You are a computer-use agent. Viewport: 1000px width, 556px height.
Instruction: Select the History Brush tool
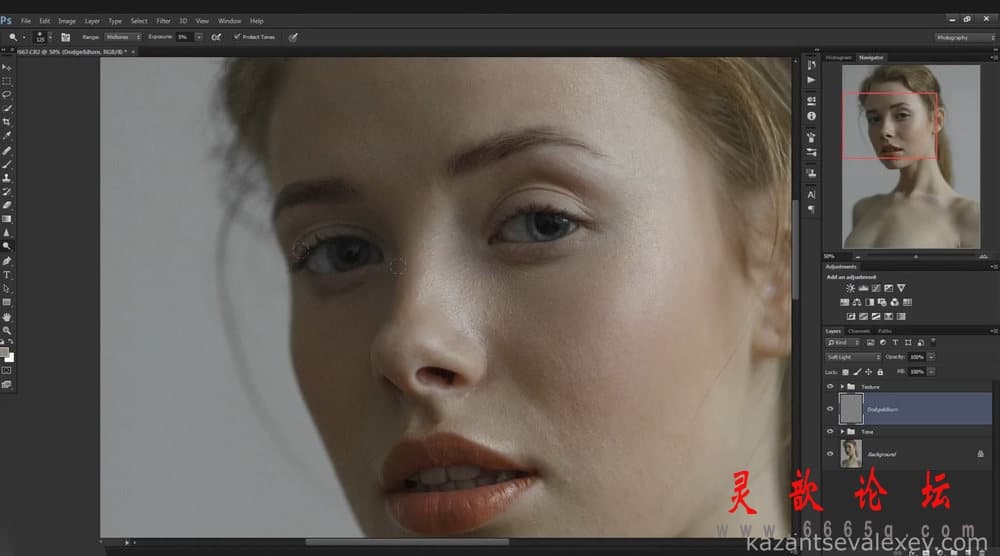point(6,191)
